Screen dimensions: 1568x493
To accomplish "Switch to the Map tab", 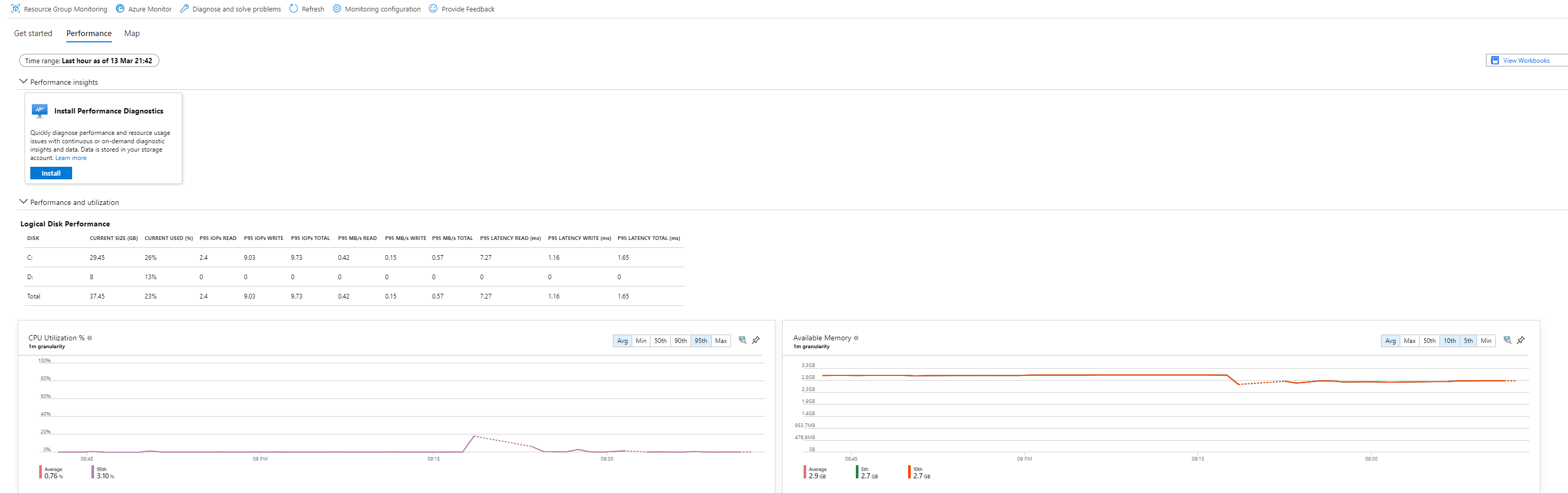I will (x=132, y=33).
